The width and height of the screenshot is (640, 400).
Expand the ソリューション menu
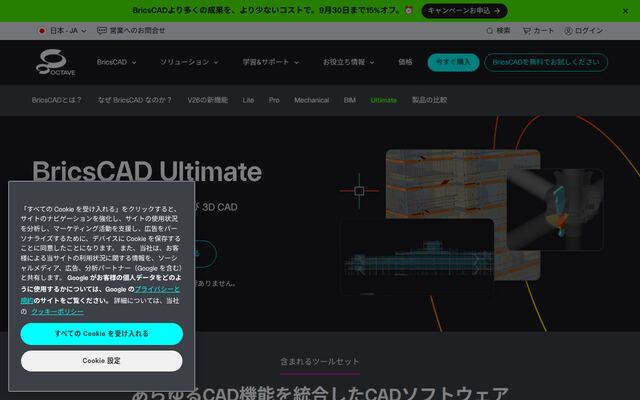click(189, 62)
